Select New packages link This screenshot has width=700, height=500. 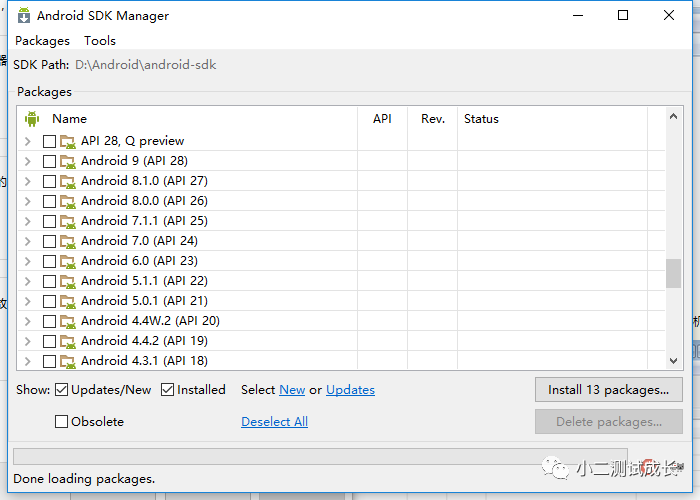[292, 390]
